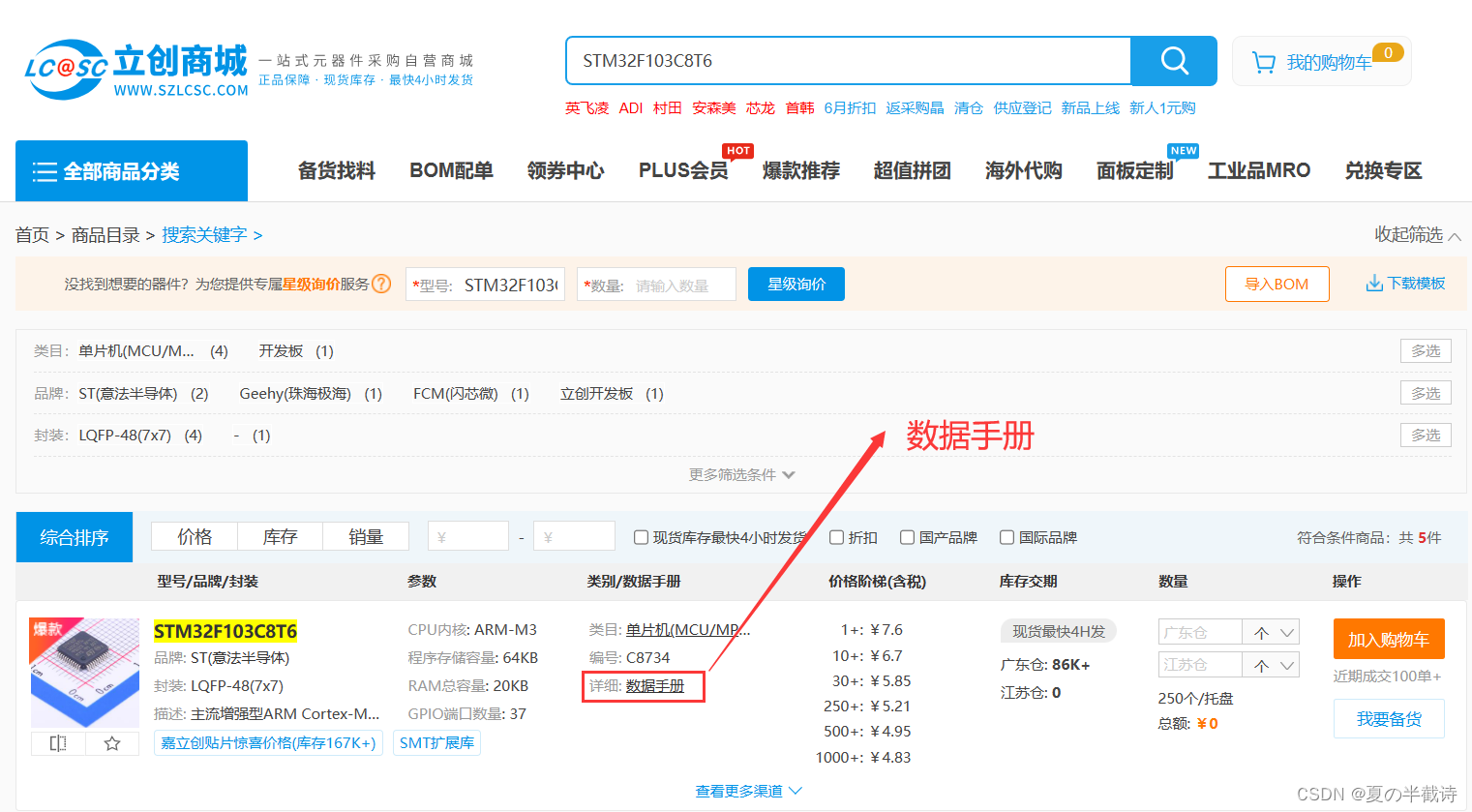This screenshot has height=812, width=1472.
Task: Open 面板定制 nav item
Action: [x=1135, y=170]
